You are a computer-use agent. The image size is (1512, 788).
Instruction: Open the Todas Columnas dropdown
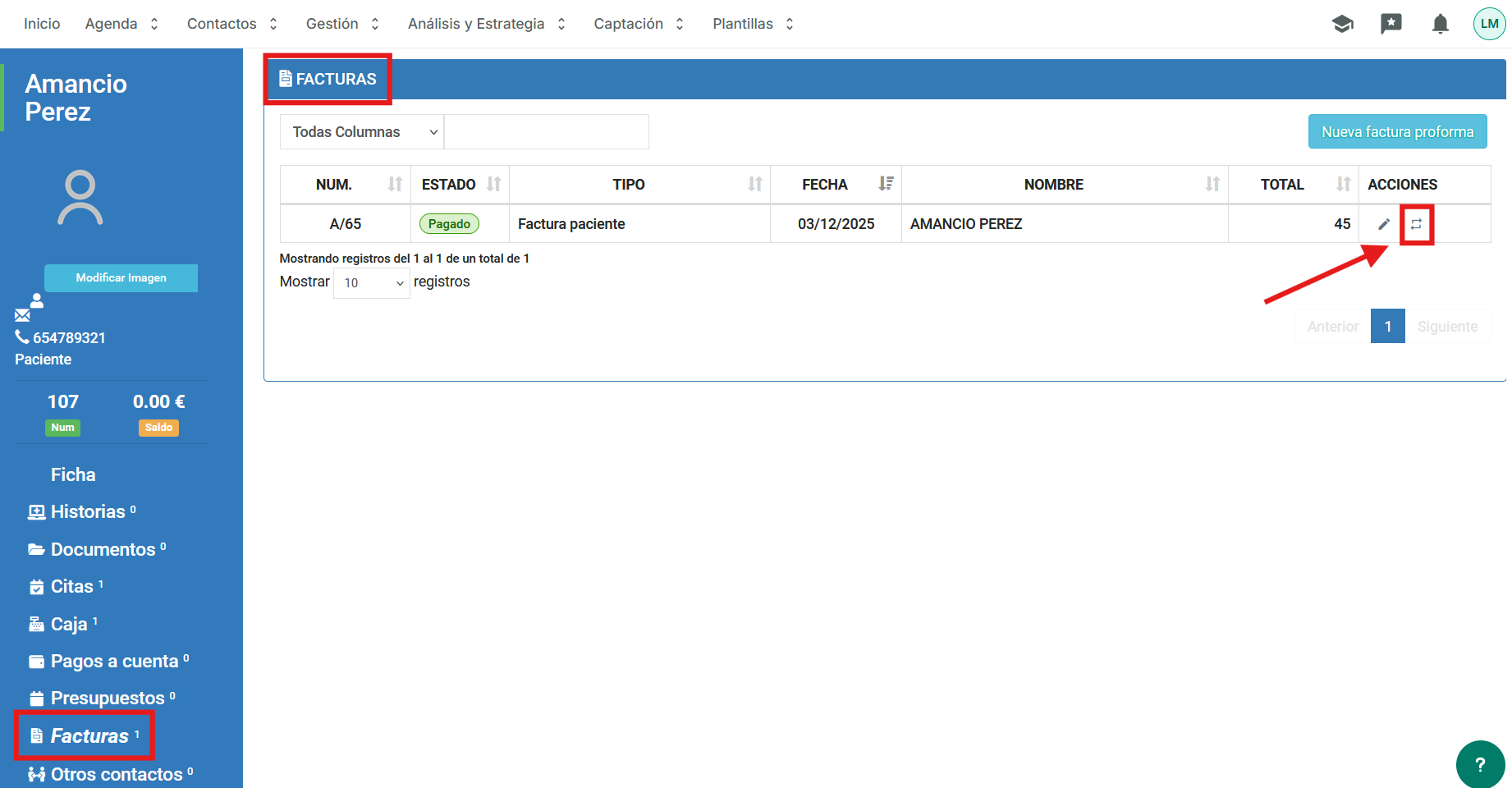(362, 132)
